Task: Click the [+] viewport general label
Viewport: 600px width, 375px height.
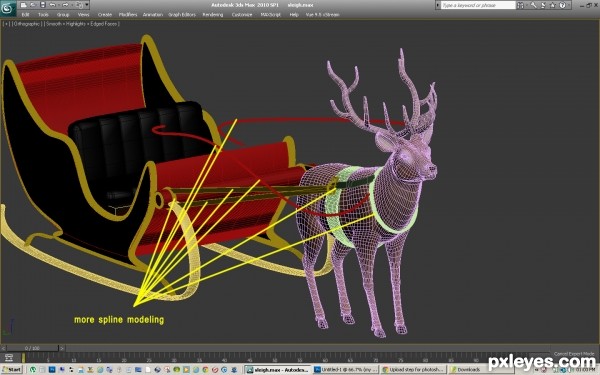Action: pos(7,24)
